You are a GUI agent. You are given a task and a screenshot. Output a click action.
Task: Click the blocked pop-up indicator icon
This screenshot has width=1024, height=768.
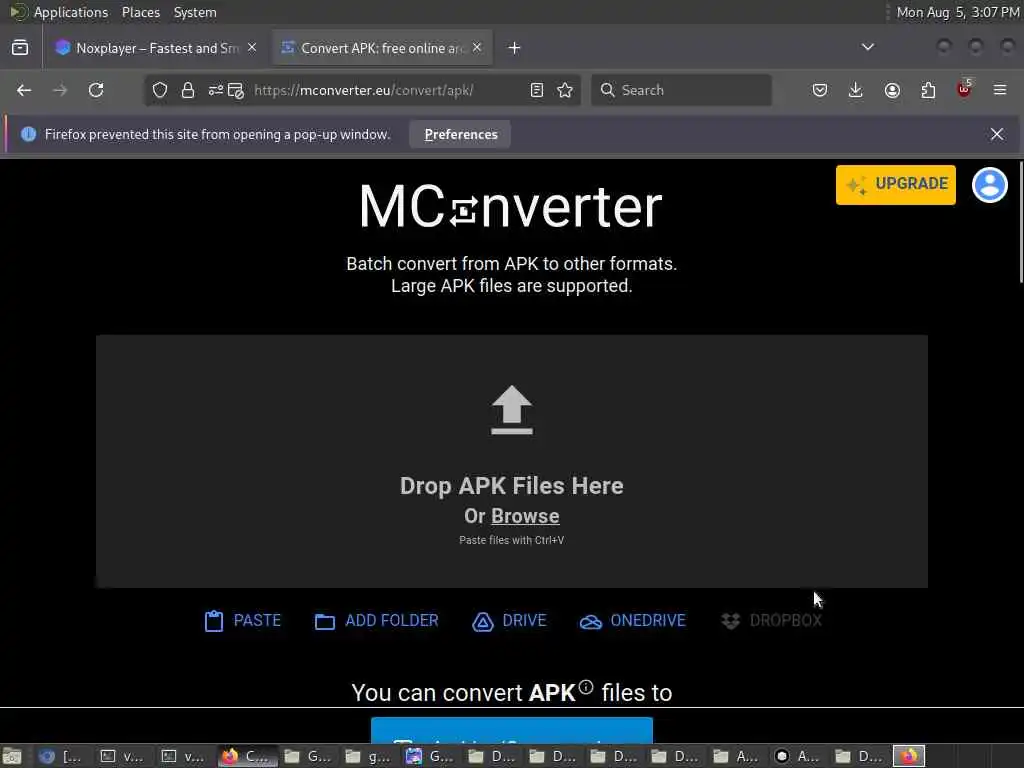236,90
